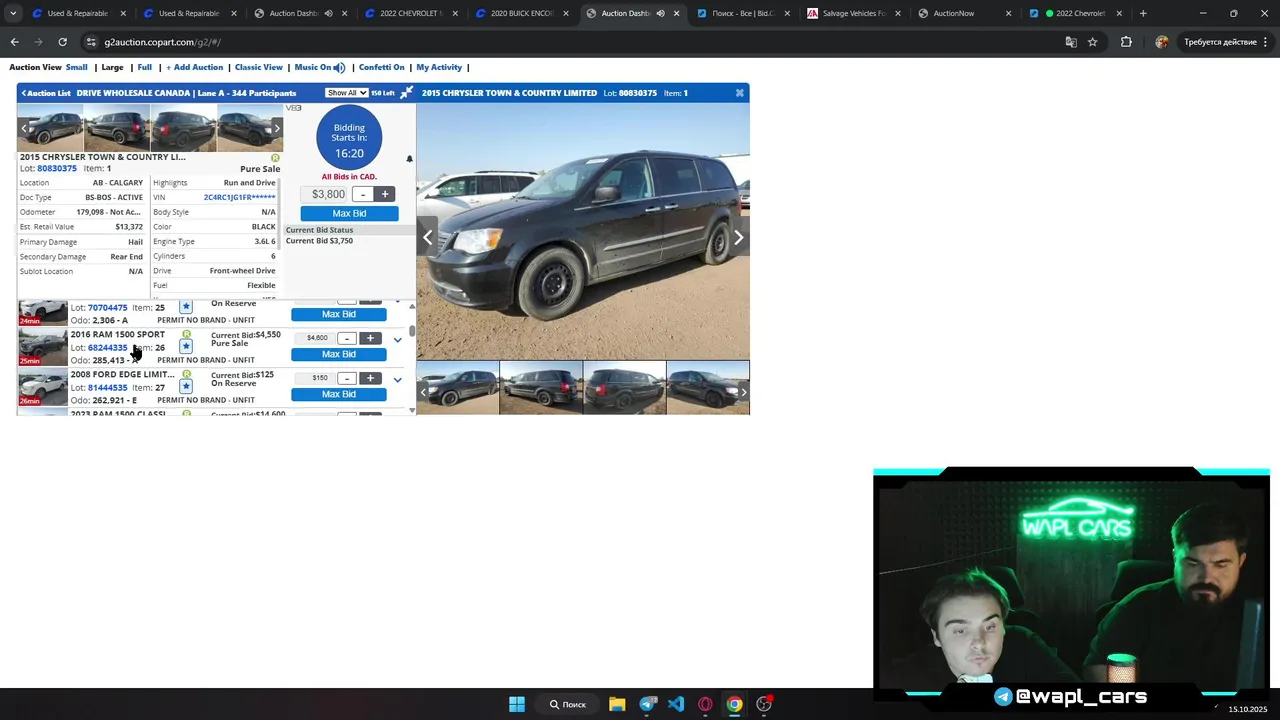Show next thumbnail in the lot details strip

click(x=277, y=128)
